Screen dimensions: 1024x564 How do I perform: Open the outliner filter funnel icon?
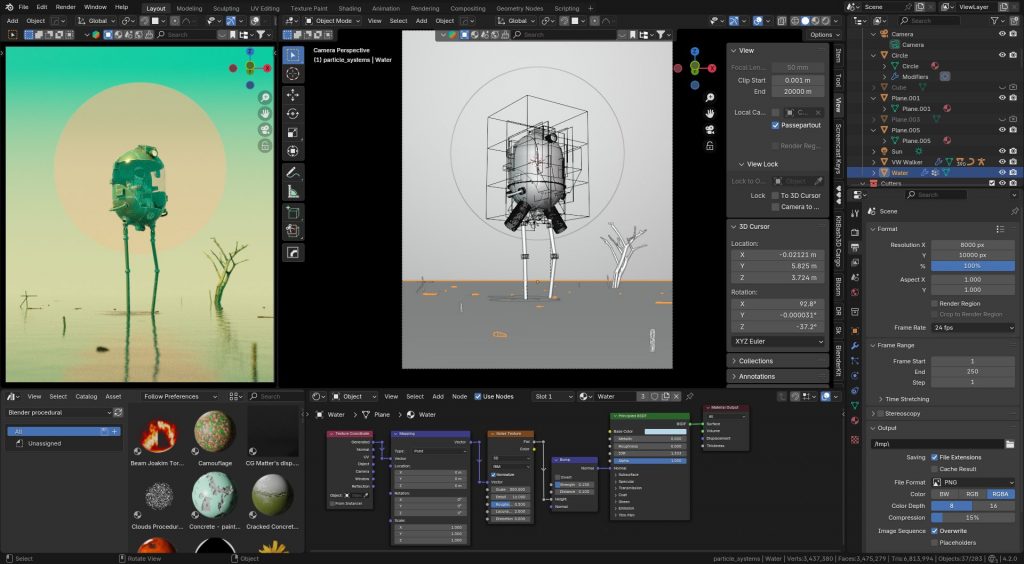pyautogui.click(x=995, y=21)
